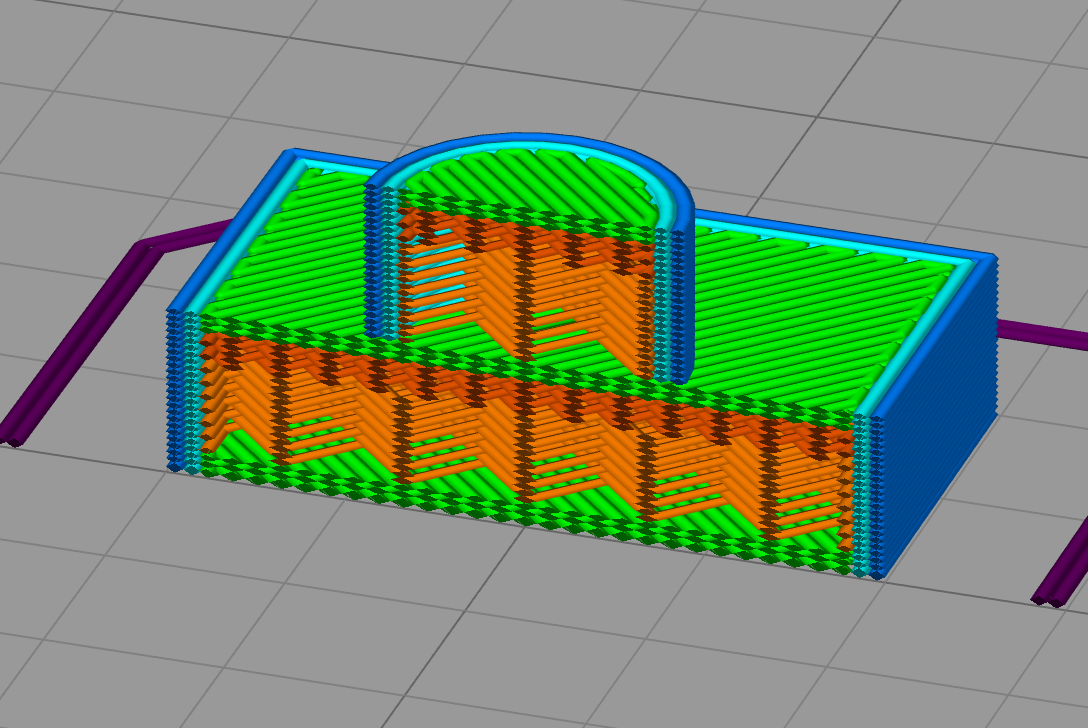
Task: Select the orange infill inside the arched tower
Action: [527, 291]
